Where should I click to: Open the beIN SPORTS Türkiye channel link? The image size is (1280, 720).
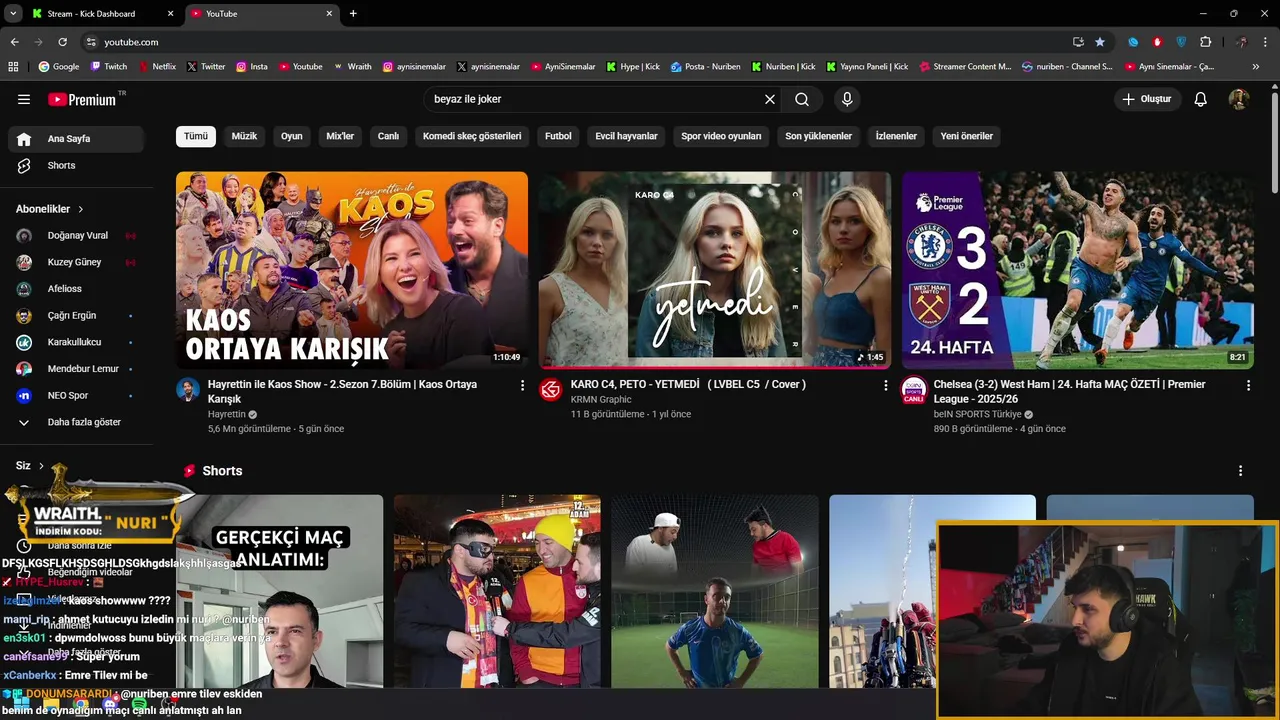pyautogui.click(x=977, y=414)
